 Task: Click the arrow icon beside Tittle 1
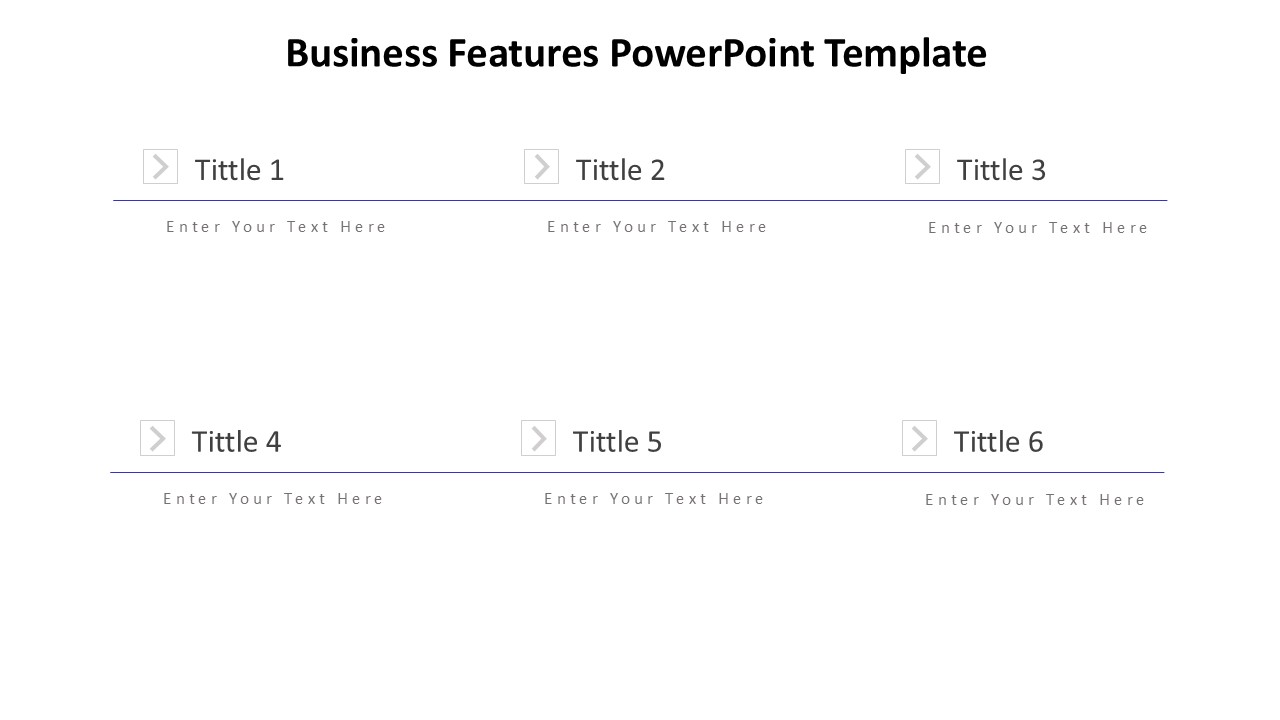(x=160, y=167)
